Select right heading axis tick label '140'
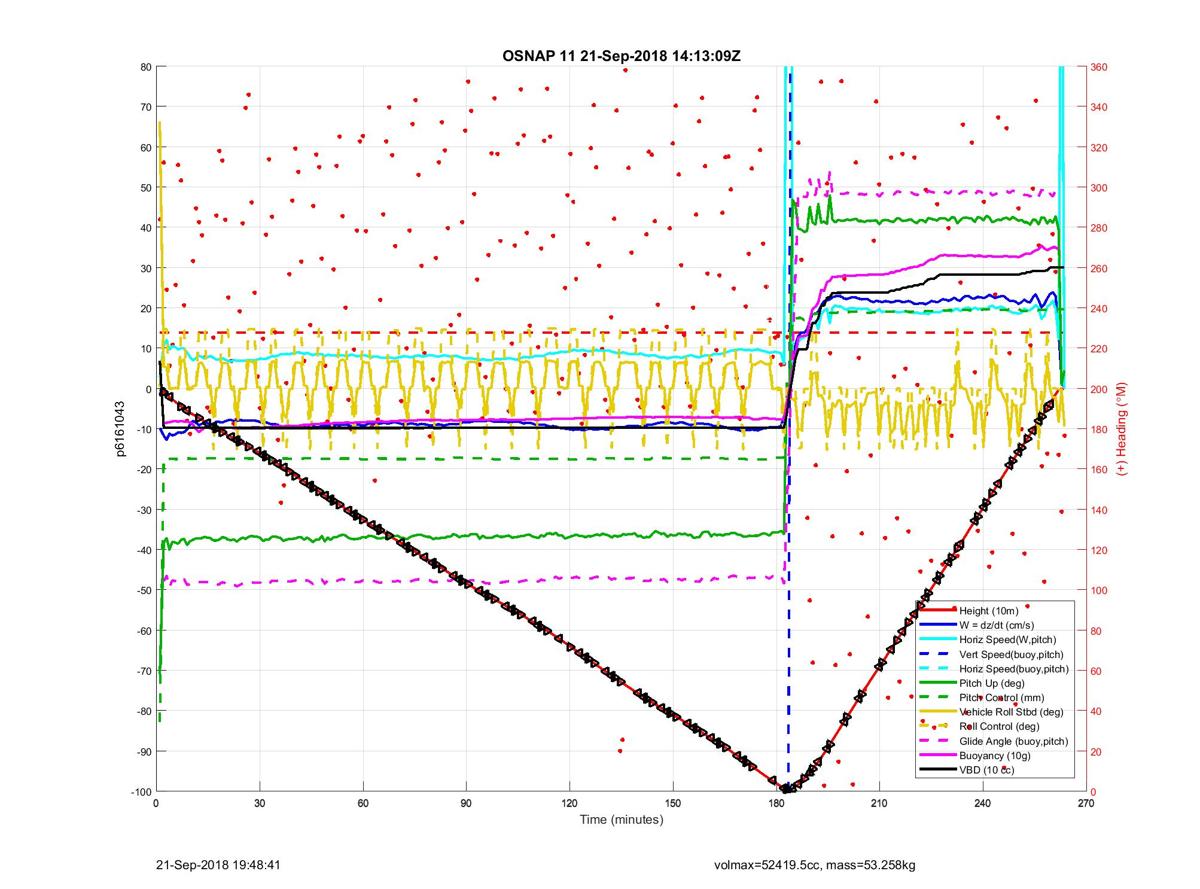Viewport: 1200px width, 889px height. coord(1099,510)
